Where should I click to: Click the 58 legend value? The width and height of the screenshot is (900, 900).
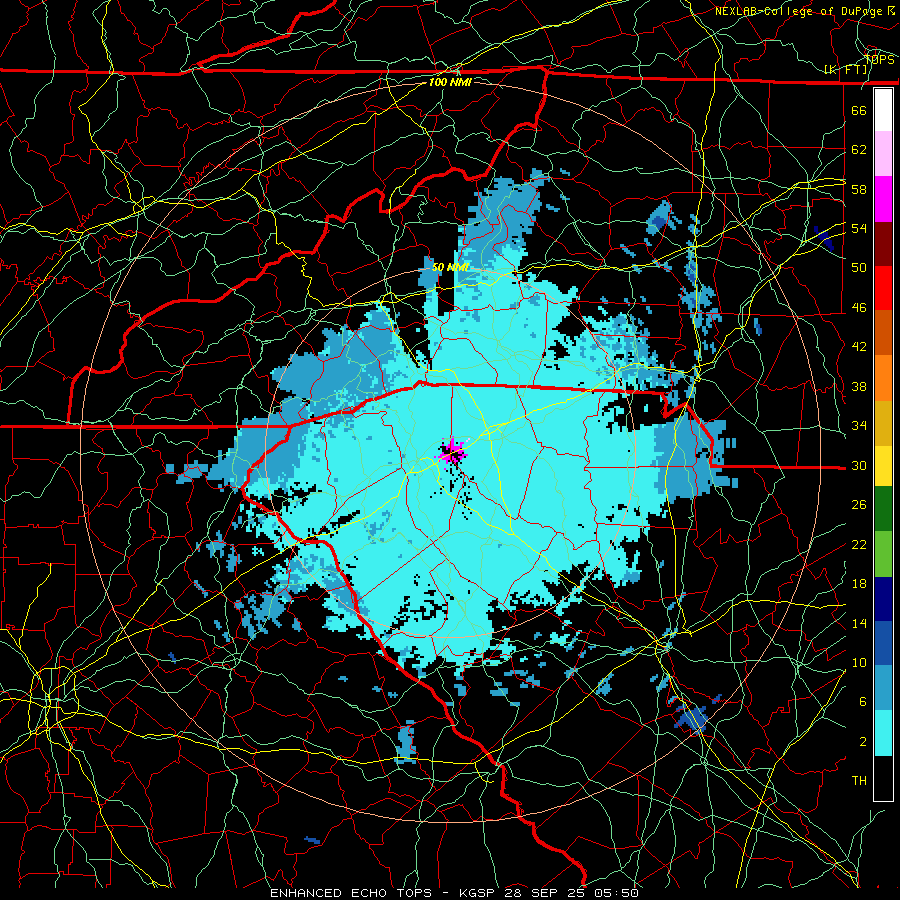pyautogui.click(x=859, y=189)
